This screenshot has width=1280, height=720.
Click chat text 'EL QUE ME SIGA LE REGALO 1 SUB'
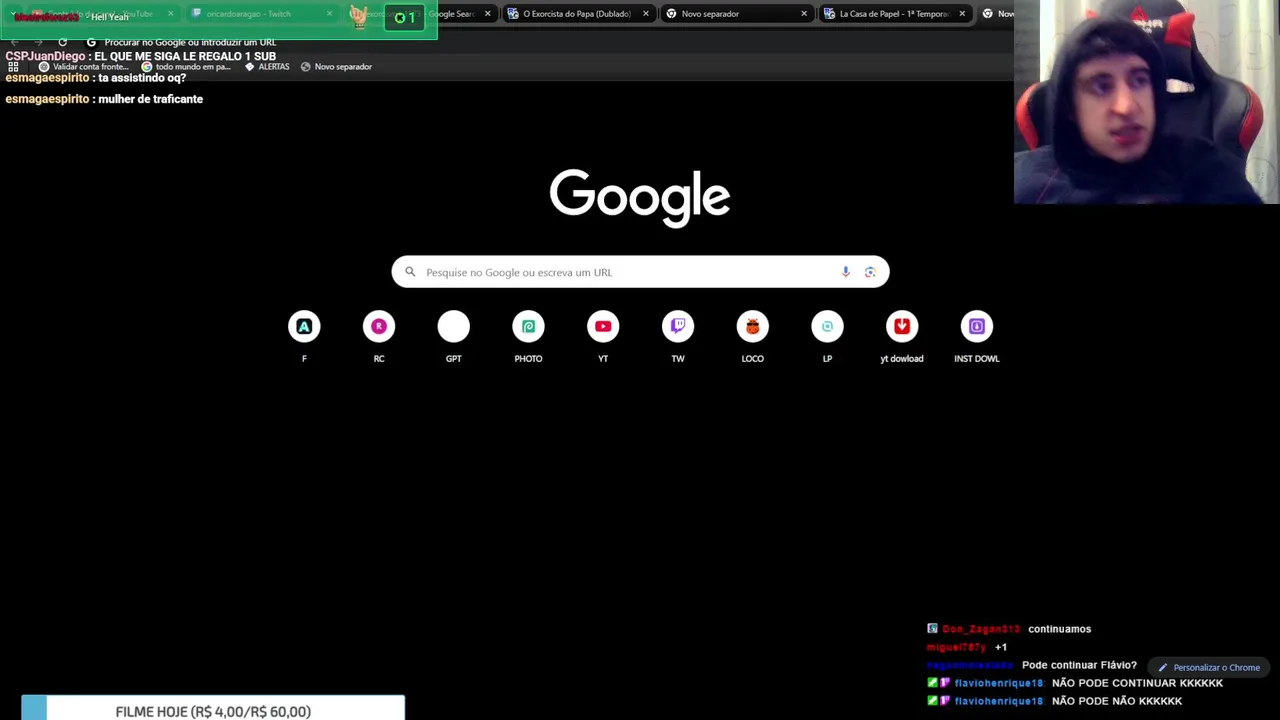click(185, 56)
